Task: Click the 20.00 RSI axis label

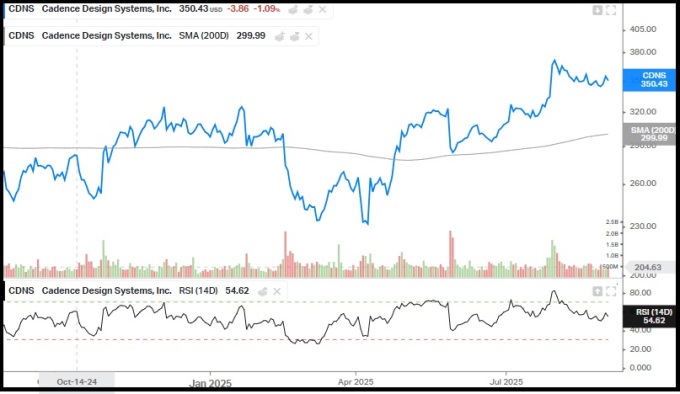Action: 640,349
